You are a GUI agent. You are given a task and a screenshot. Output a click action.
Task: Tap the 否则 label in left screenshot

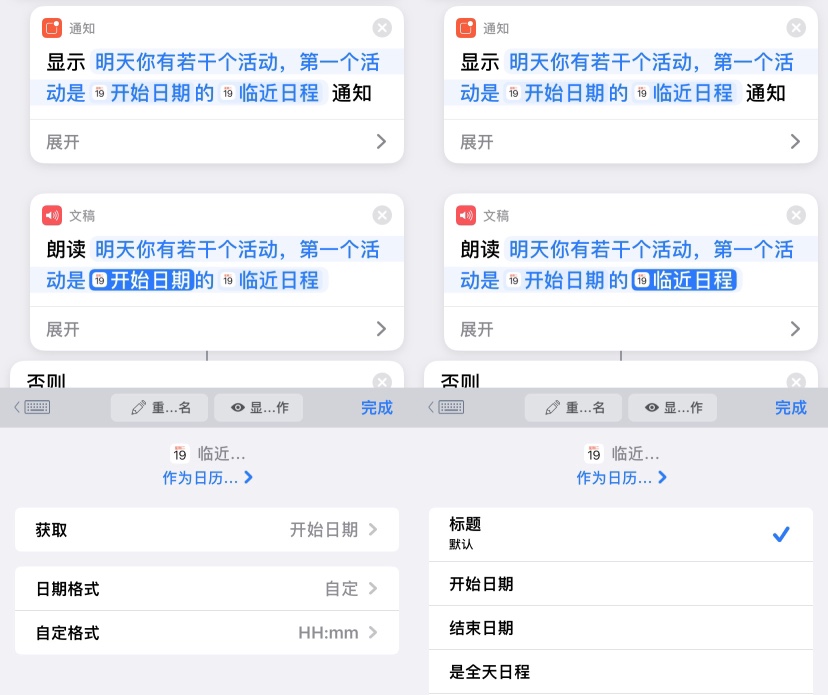[x=46, y=380]
